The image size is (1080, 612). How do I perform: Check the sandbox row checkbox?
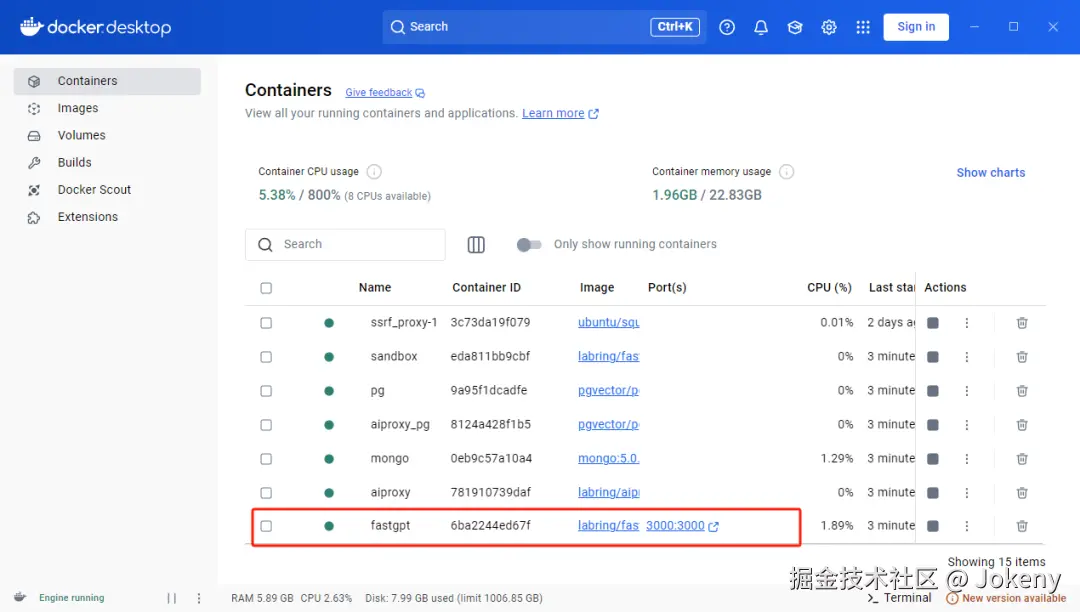coord(266,357)
